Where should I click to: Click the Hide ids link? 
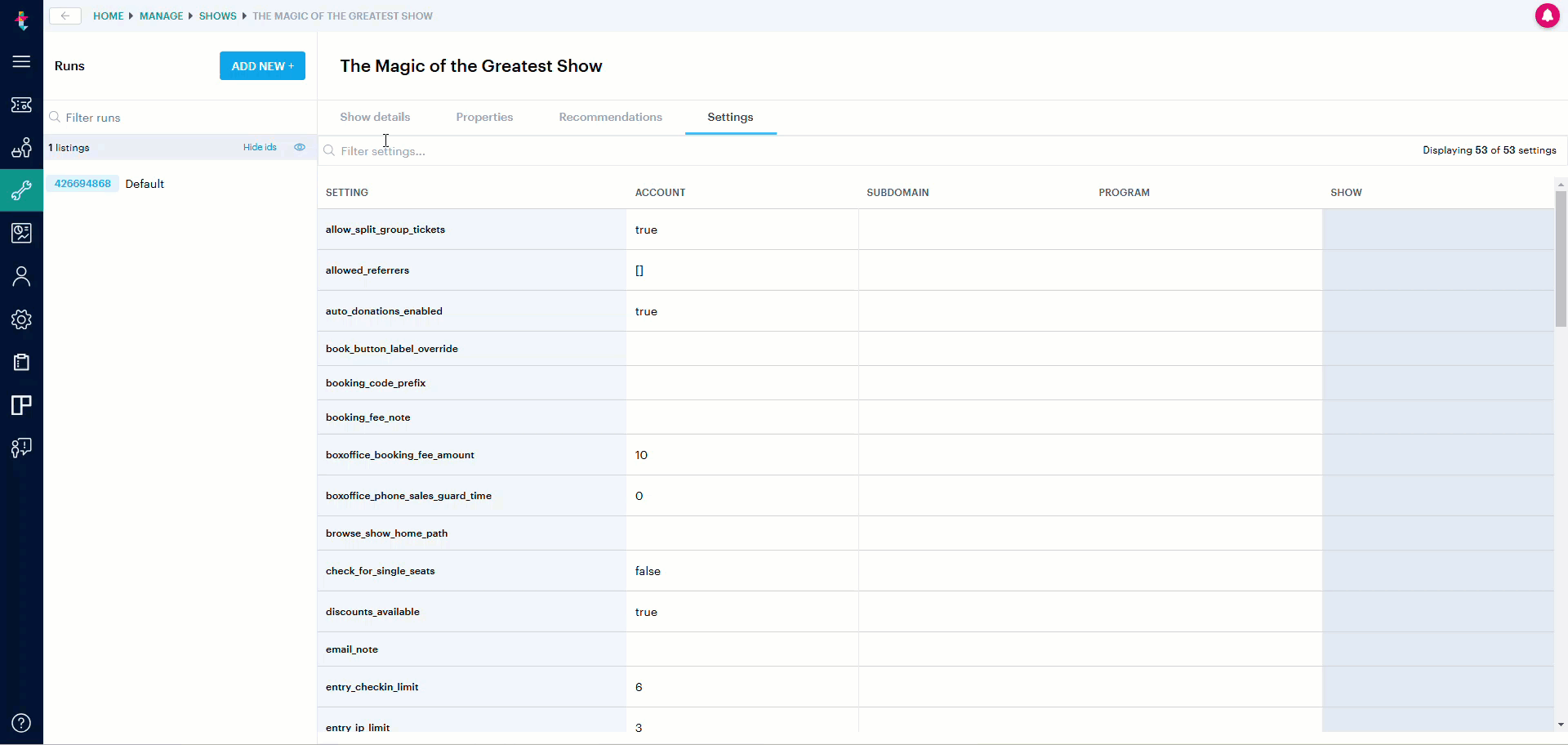coord(260,147)
